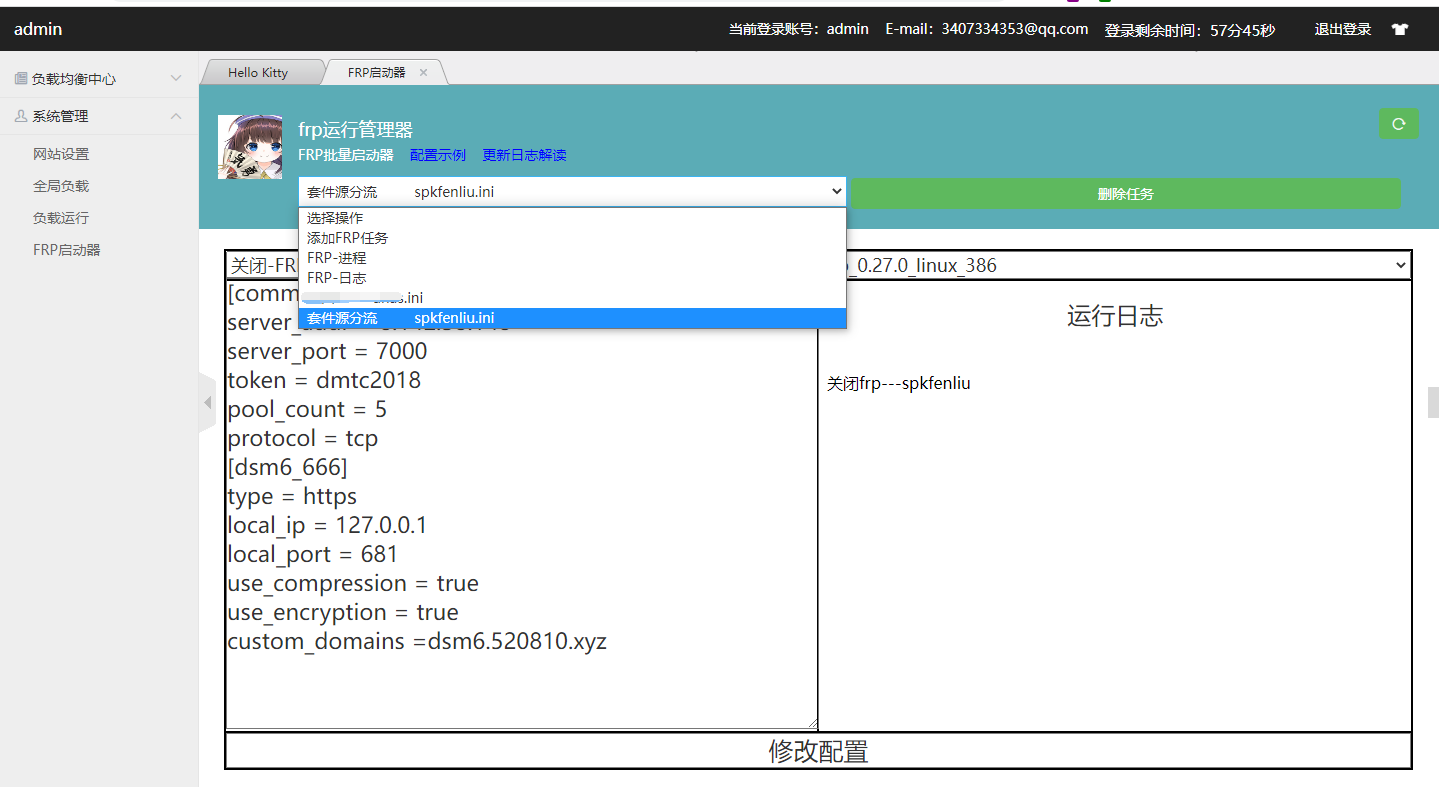Viewport: 1439px width, 787px height.
Task: Collapse the 系统管理 section
Action: click(x=98, y=115)
